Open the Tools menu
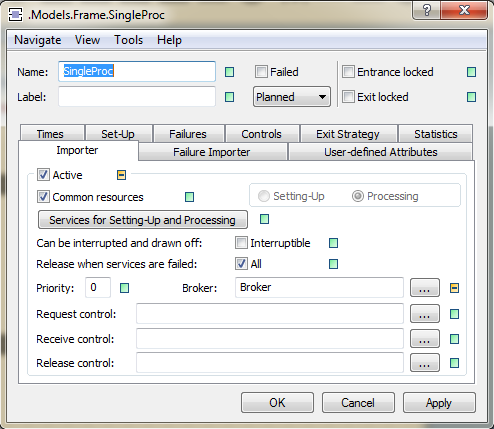The width and height of the screenshot is (494, 429). coord(128,40)
